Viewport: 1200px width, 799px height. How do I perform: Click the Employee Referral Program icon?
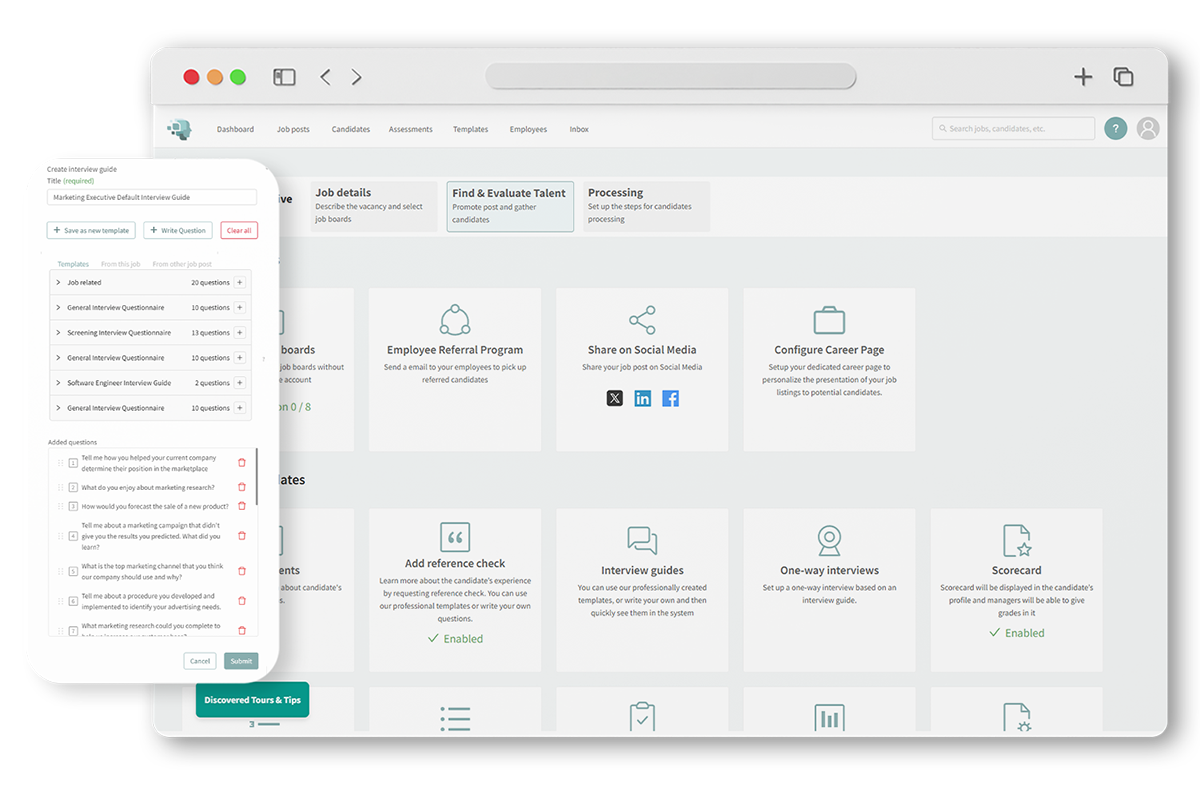pyautogui.click(x=455, y=320)
